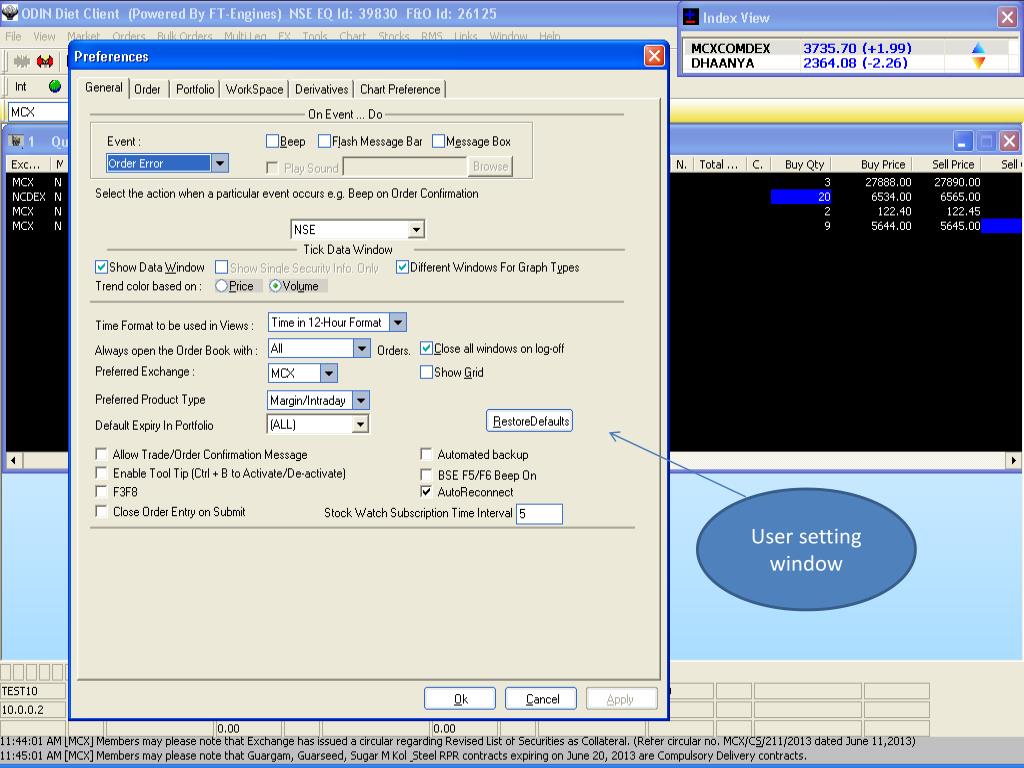Click the Index View window icon
Screen dimensions: 1024x768
[x=690, y=17]
